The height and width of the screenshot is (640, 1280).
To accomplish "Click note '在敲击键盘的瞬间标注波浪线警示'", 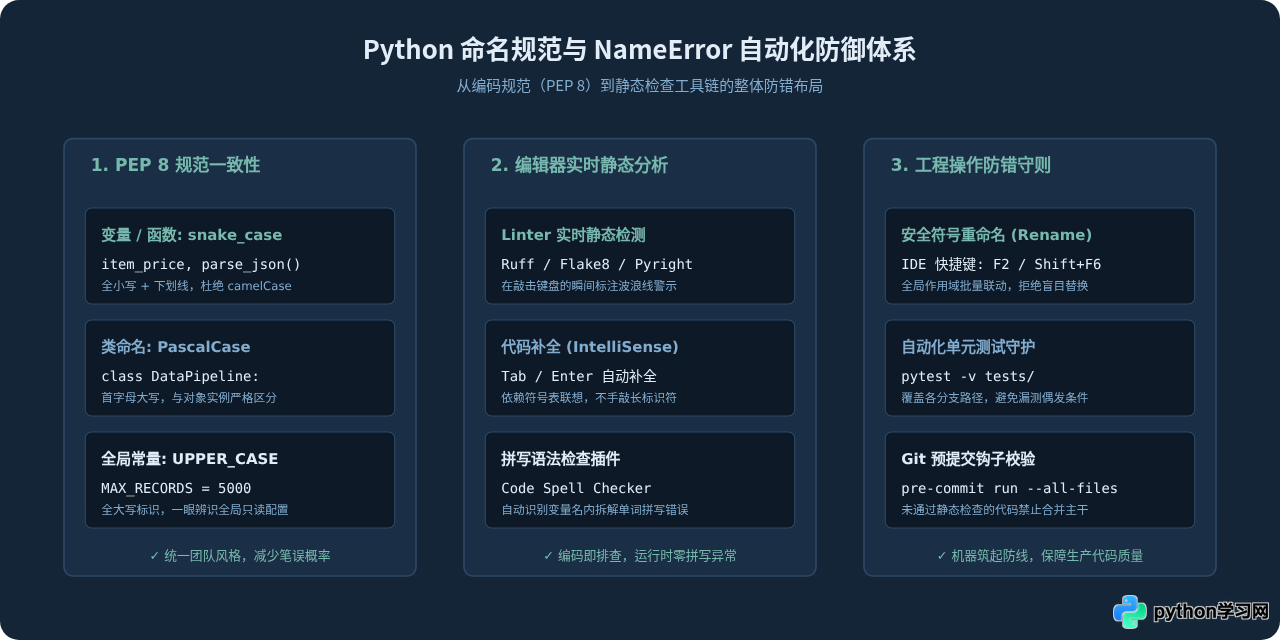I will 589,286.
